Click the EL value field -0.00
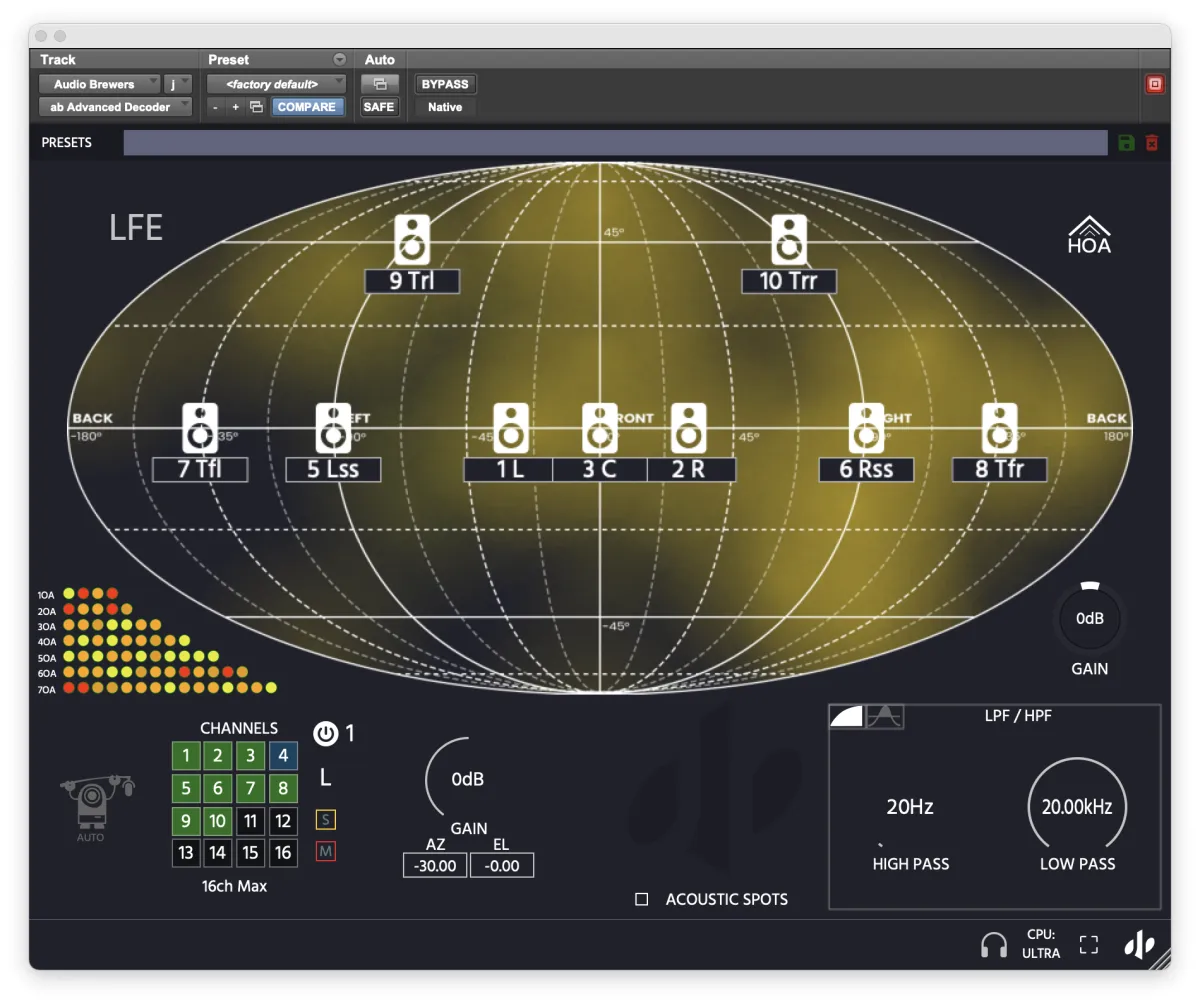 (502, 866)
